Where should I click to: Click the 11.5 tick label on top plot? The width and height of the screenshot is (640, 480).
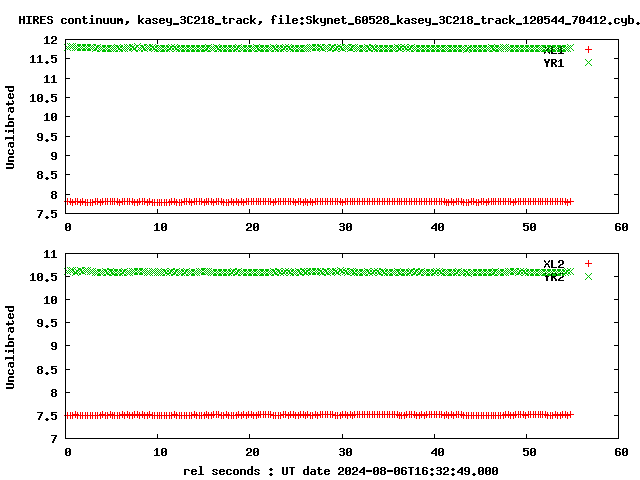click(x=44, y=60)
